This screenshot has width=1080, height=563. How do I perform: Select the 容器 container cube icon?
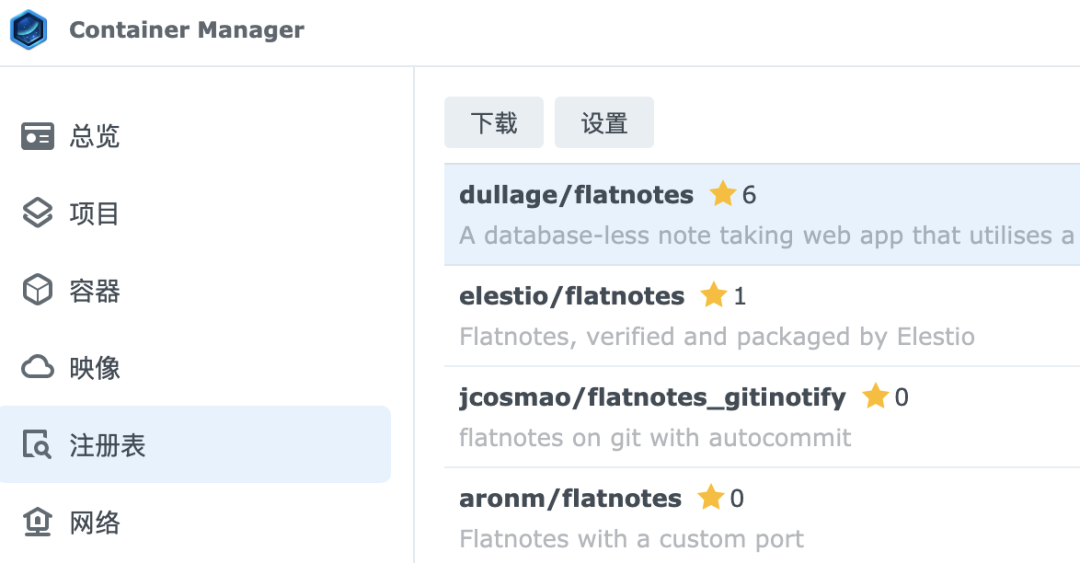click(x=38, y=291)
